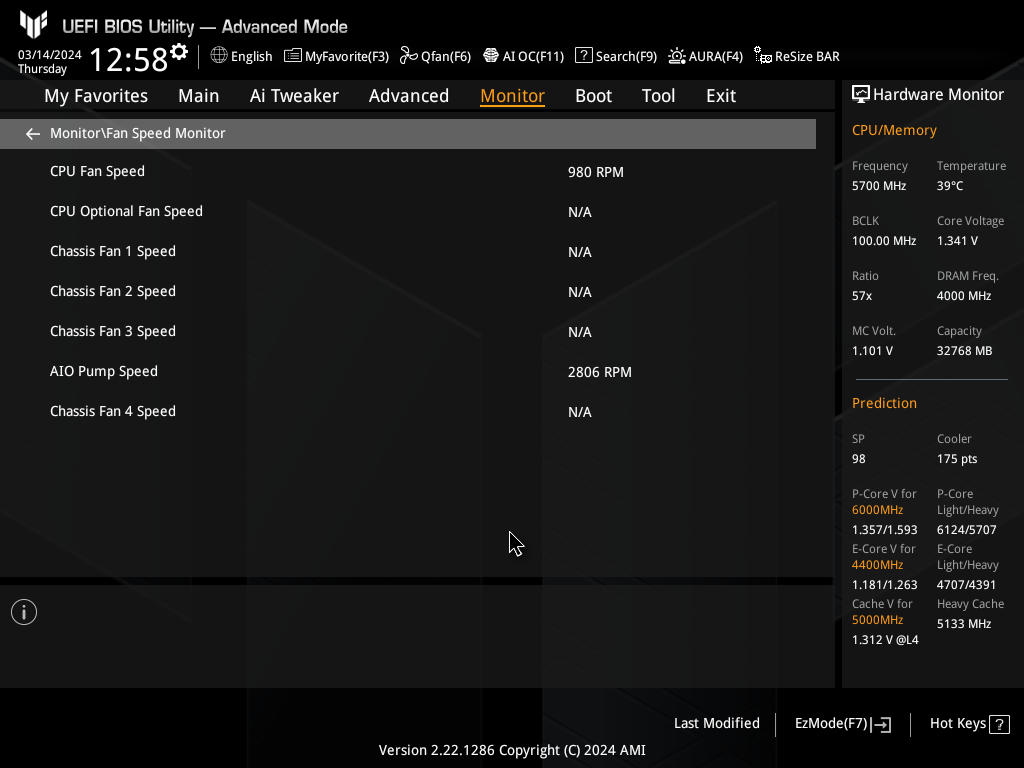This screenshot has width=1024, height=768.
Task: Click the CPU/Memory section heading
Action: coord(894,131)
